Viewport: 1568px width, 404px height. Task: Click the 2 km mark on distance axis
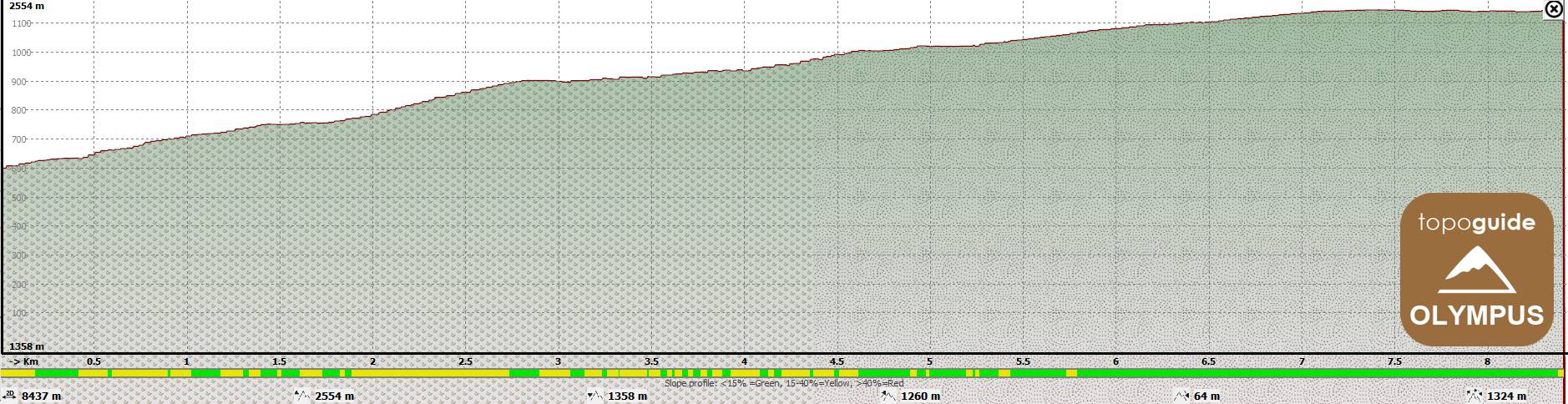tap(372, 361)
